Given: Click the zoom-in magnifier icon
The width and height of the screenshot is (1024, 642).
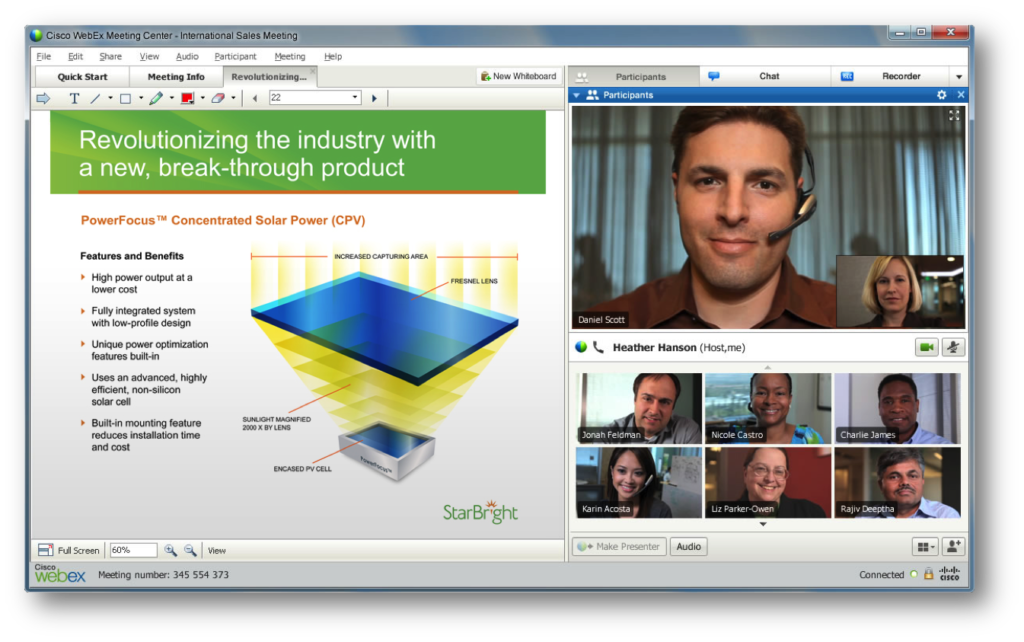Looking at the screenshot, I should (170, 549).
